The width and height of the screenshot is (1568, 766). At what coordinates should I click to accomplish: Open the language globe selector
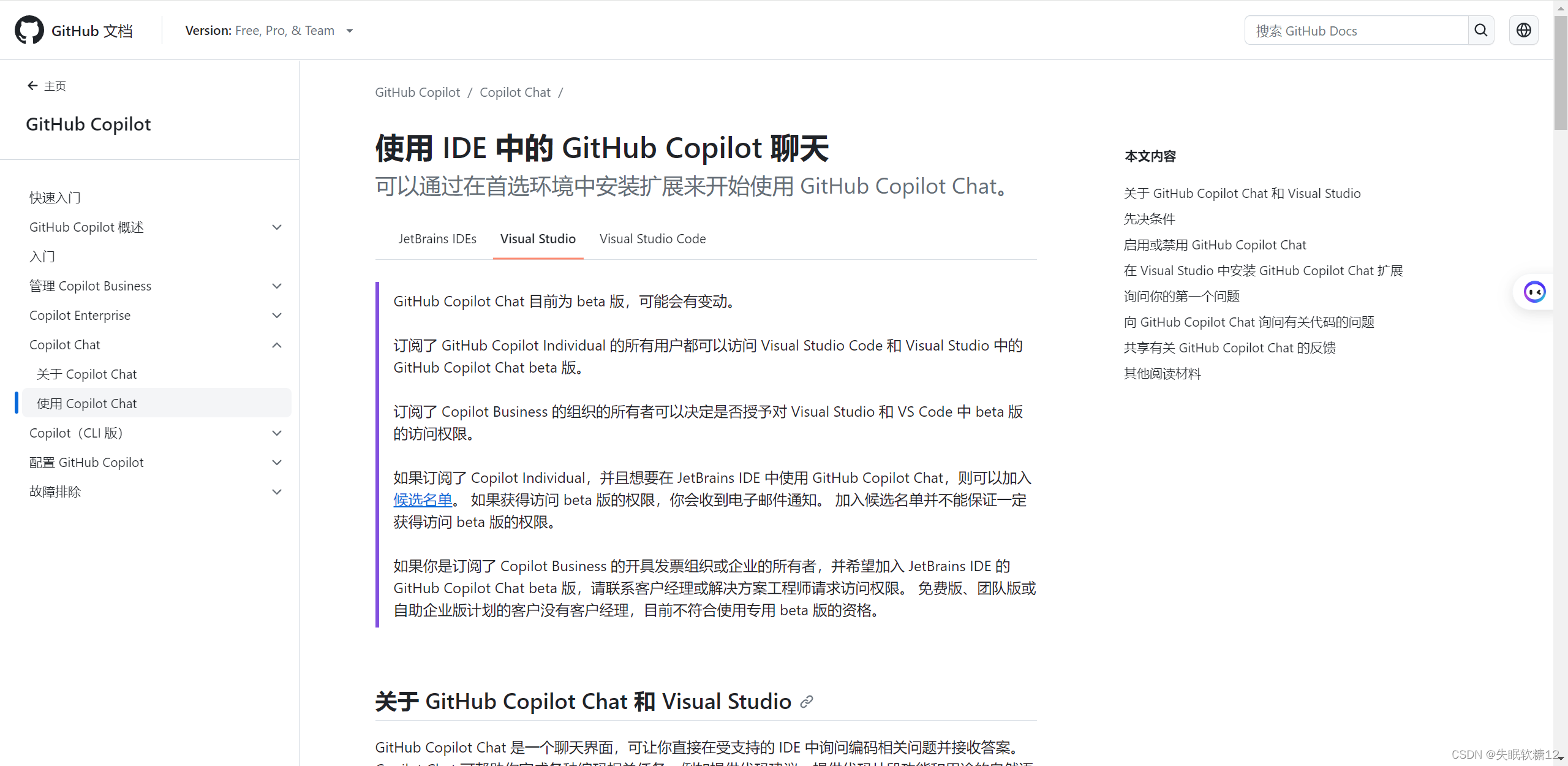coord(1524,30)
